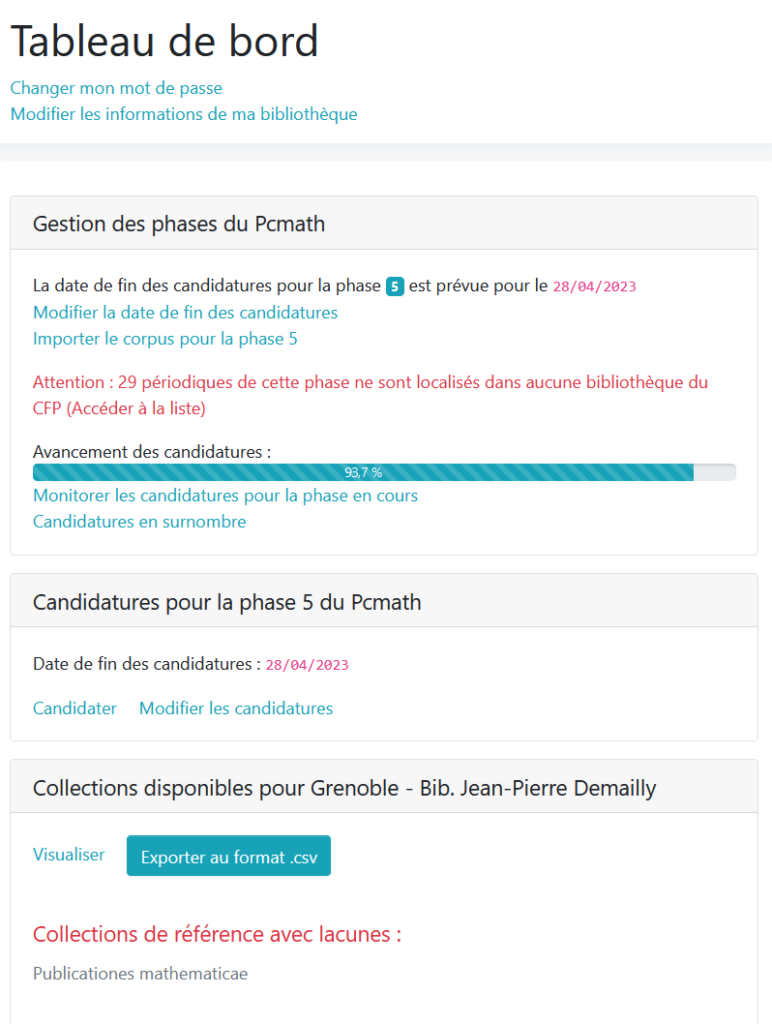Click "Publicationes mathematicae" collection entry

(138, 973)
